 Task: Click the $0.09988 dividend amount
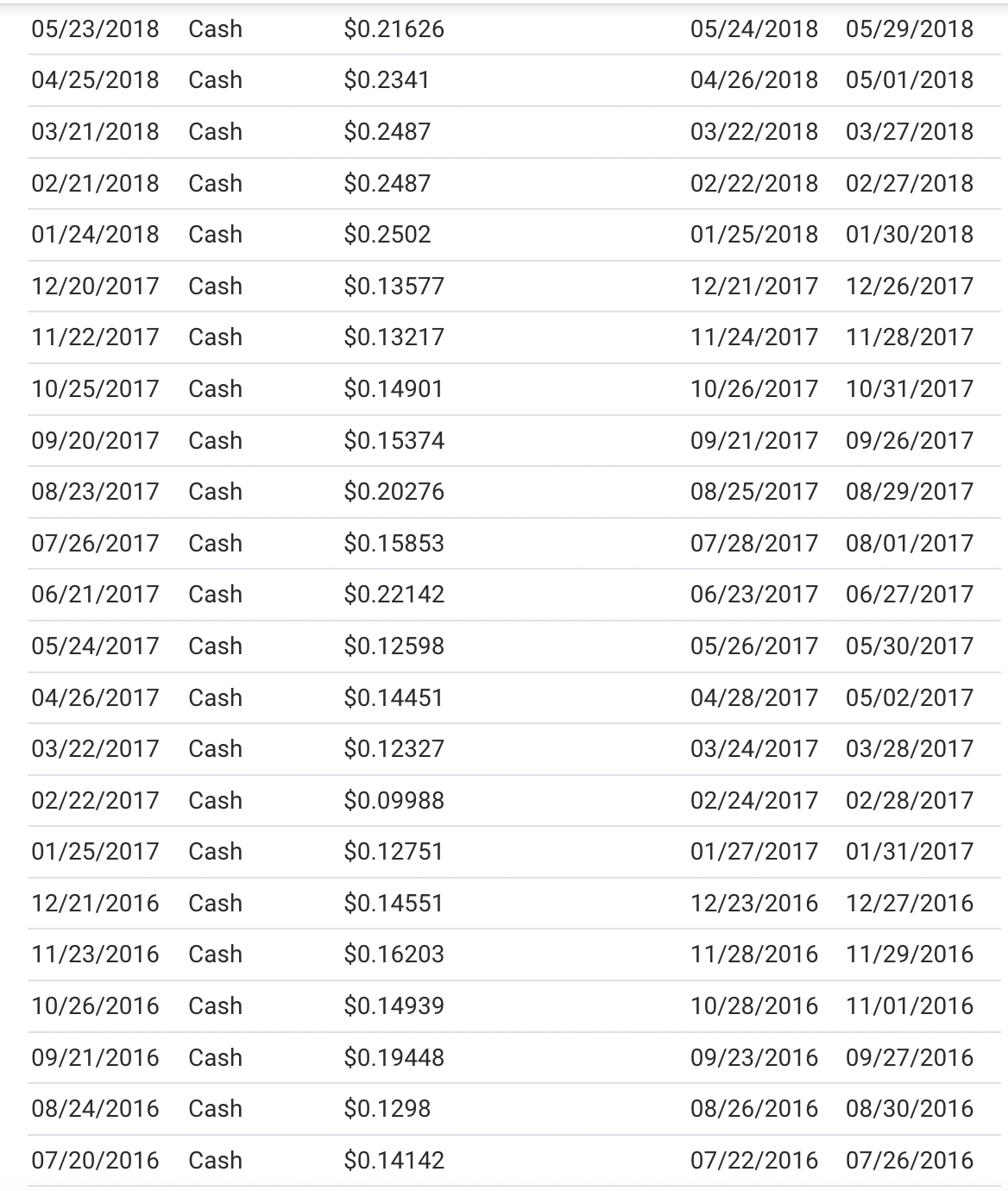pyautogui.click(x=394, y=801)
